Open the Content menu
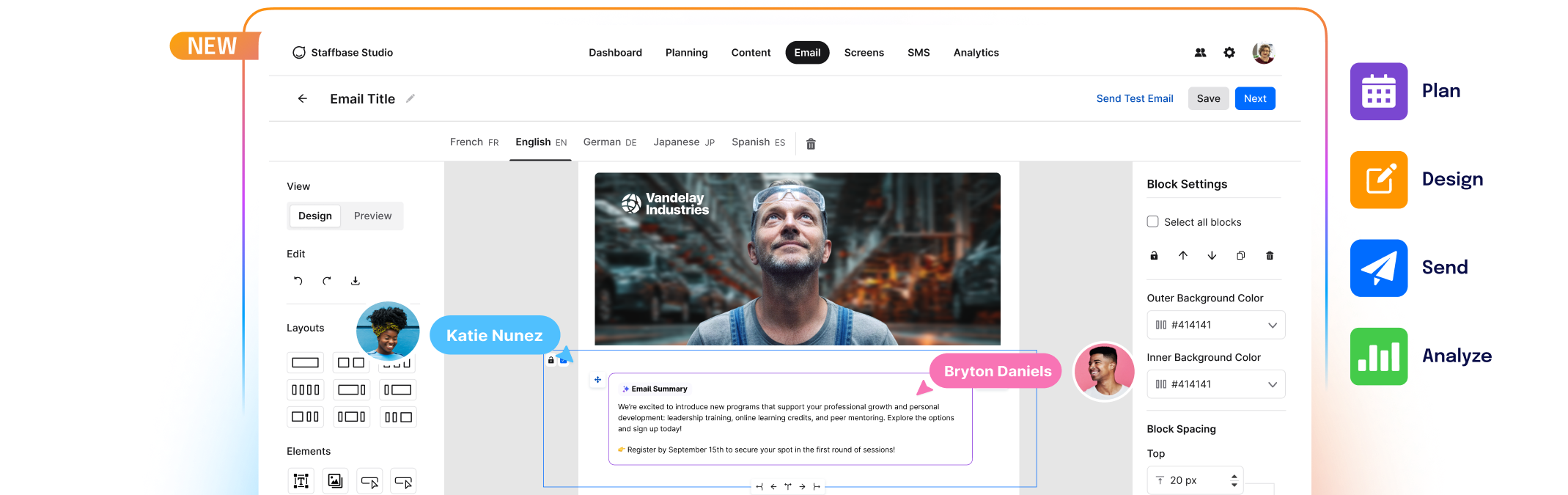Viewport: 1568px width, 495px height. 751,53
